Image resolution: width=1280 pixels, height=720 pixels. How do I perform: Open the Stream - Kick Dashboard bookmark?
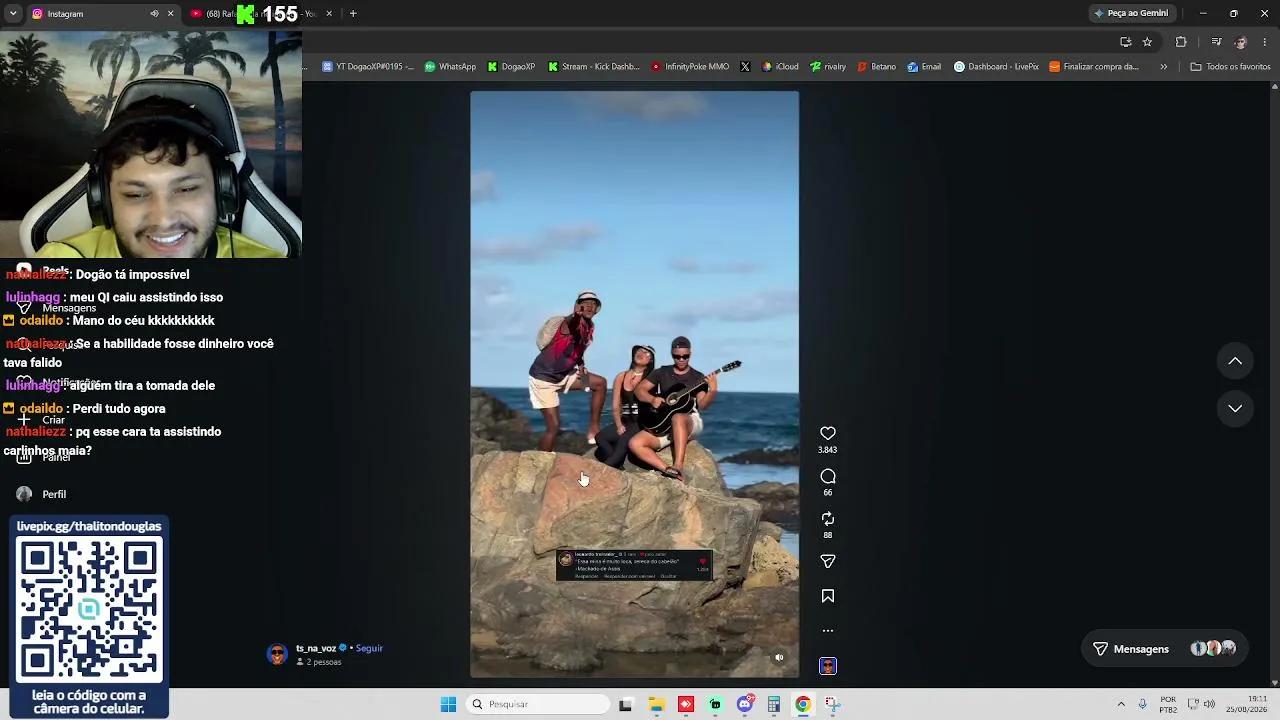coord(593,67)
